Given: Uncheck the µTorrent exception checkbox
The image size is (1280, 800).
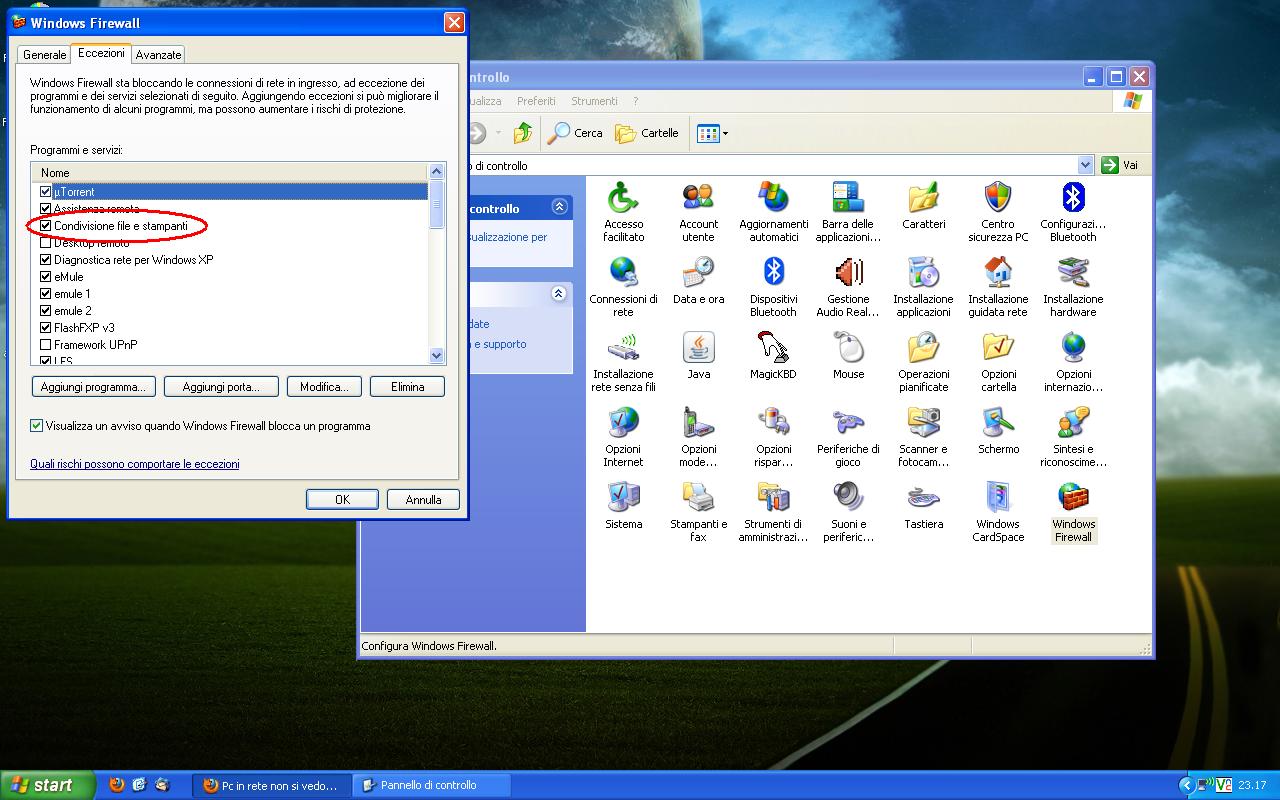Looking at the screenshot, I should pos(45,191).
